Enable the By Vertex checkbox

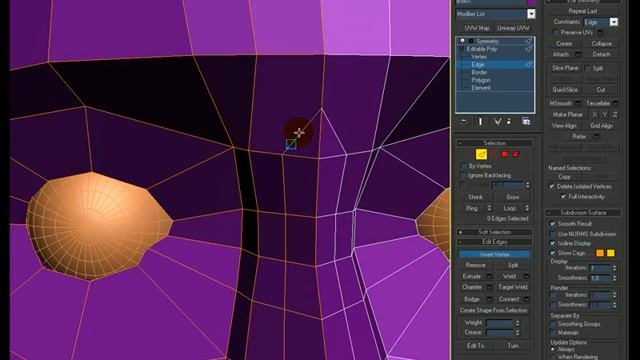coord(463,166)
